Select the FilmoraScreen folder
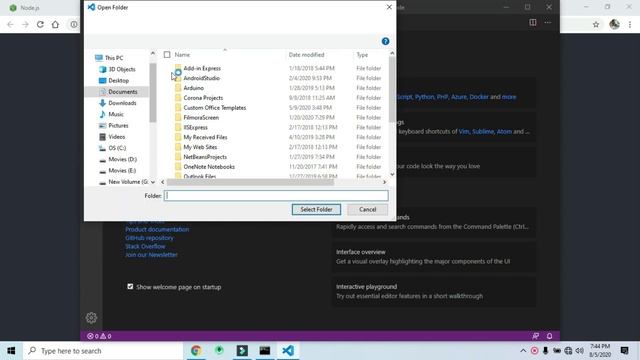This screenshot has width=640, height=360. click(x=201, y=118)
